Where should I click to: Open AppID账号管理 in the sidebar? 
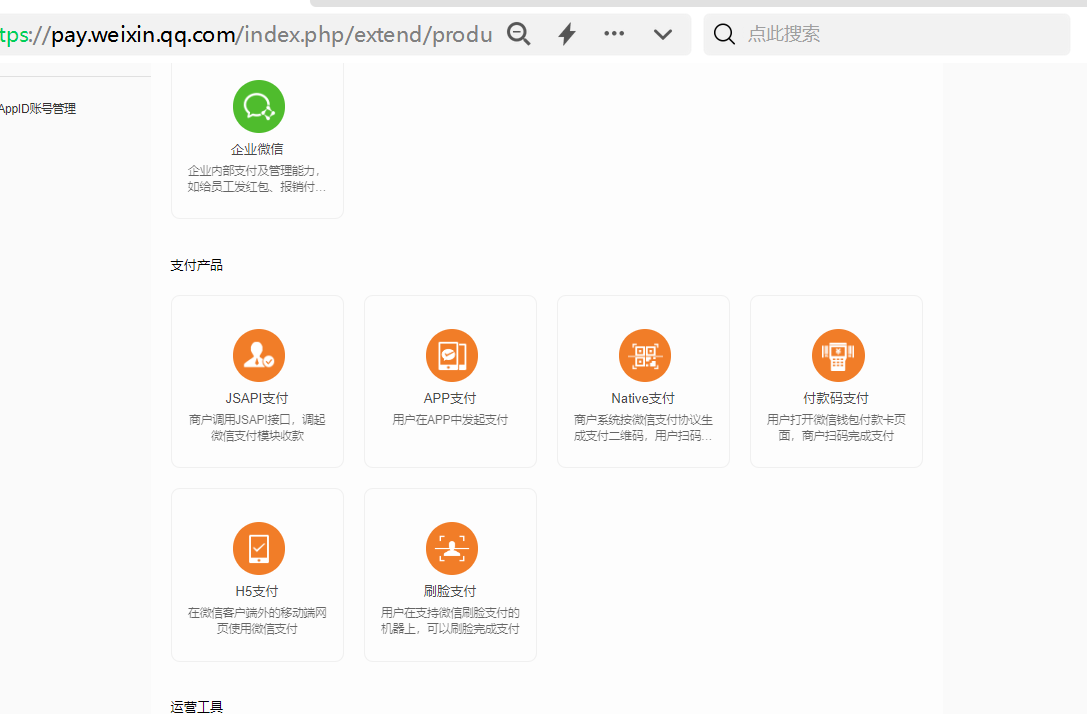38,109
